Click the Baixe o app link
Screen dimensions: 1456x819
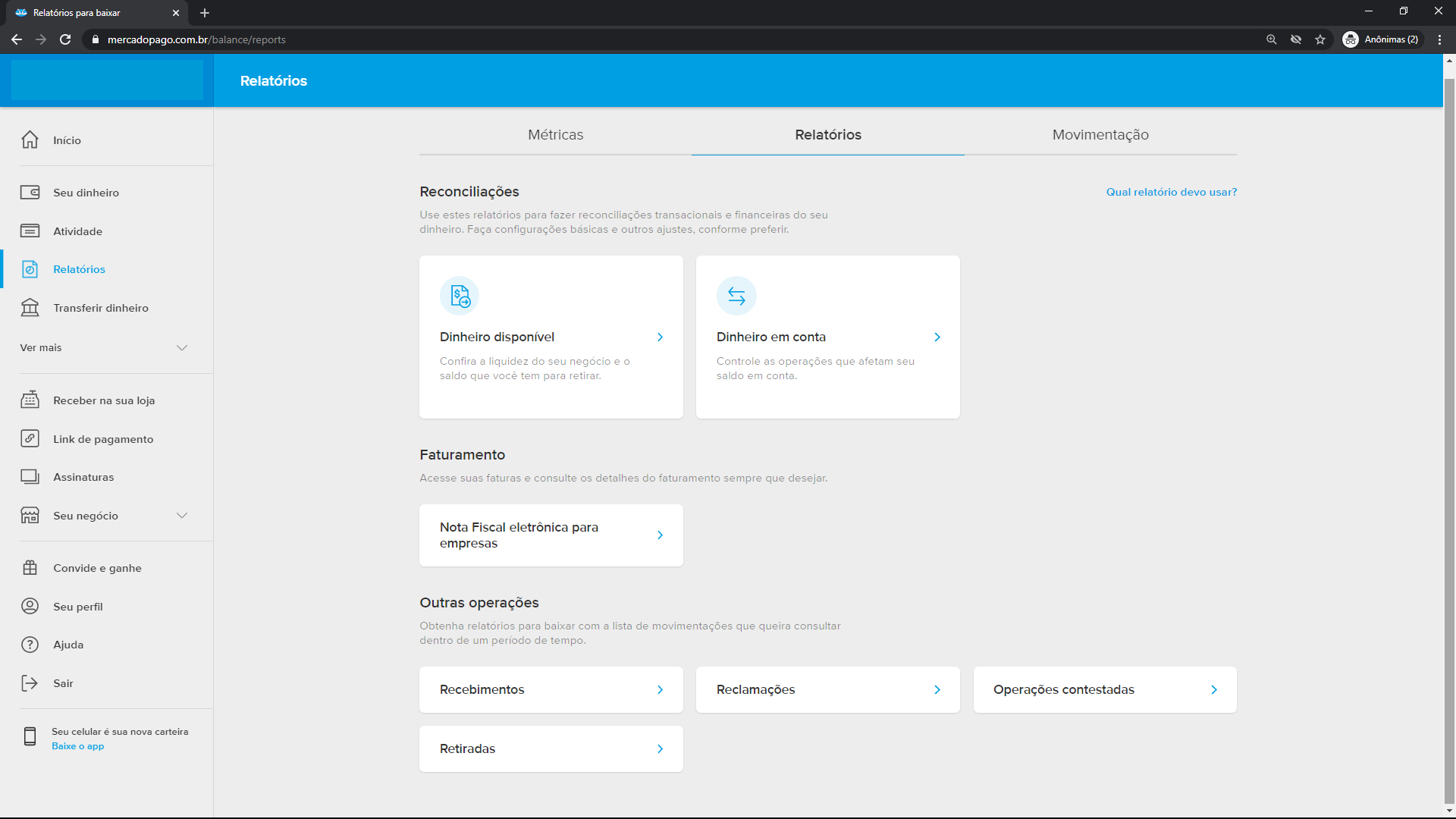pyautogui.click(x=77, y=746)
